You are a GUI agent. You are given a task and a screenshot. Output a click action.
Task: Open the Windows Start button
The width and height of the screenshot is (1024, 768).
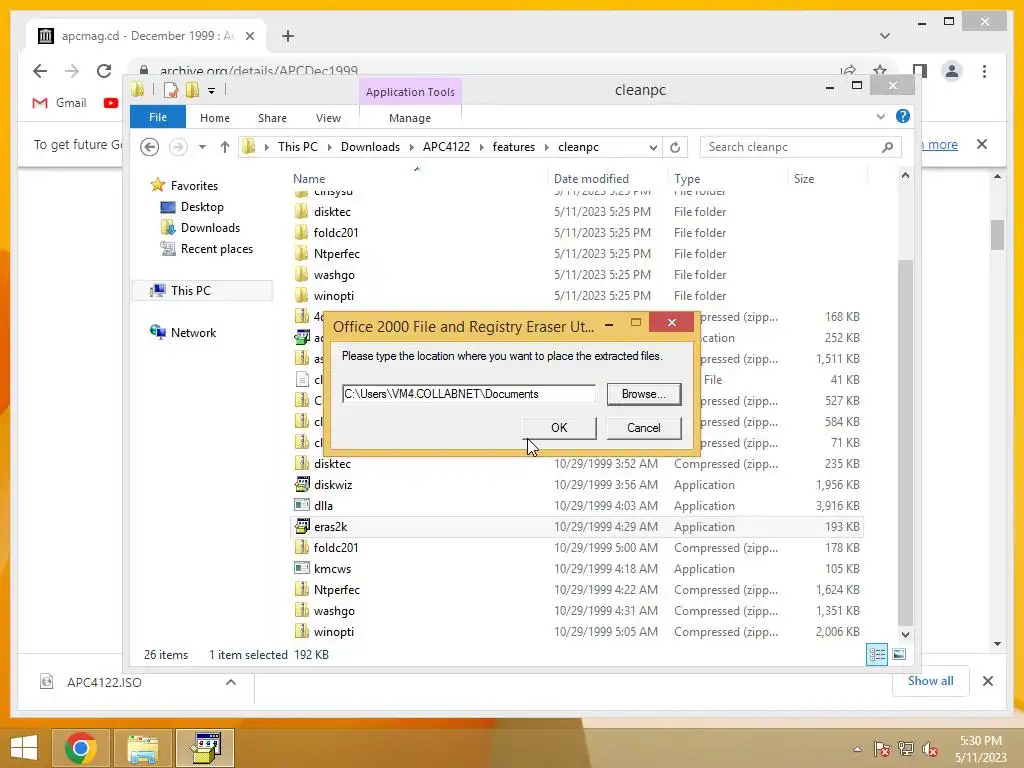pos(24,748)
